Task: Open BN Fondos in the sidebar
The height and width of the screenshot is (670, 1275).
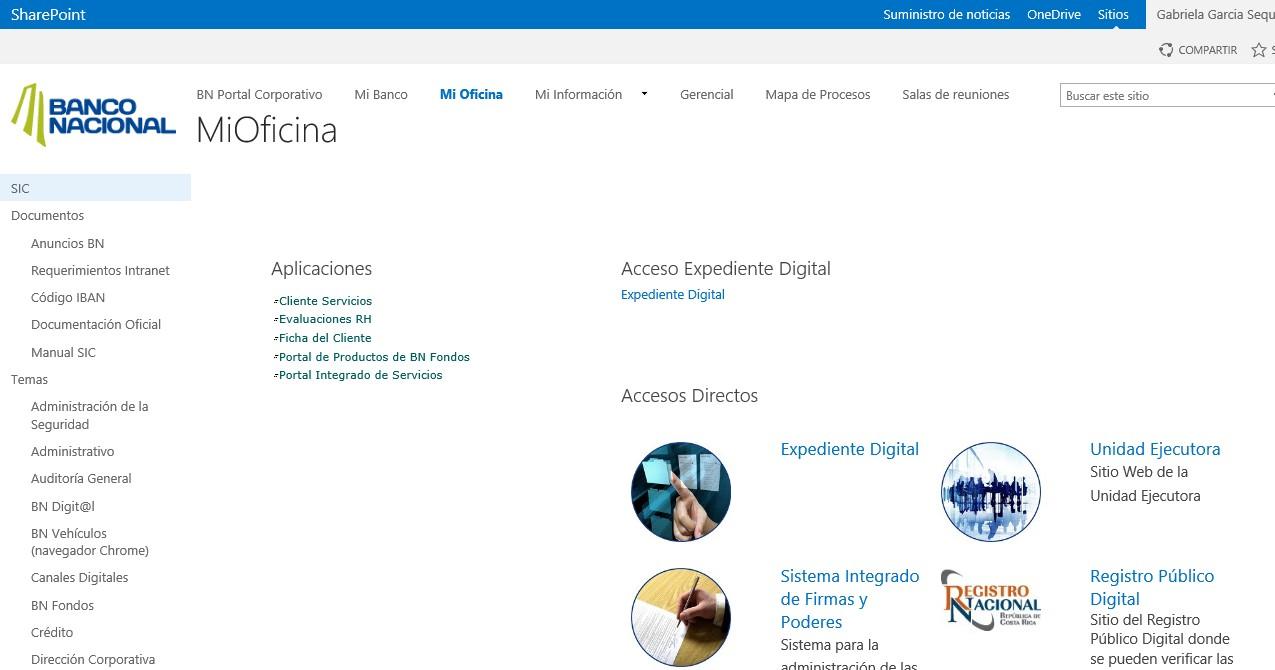Action: (x=62, y=605)
